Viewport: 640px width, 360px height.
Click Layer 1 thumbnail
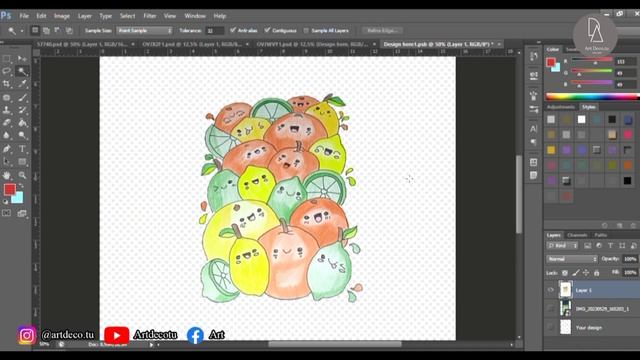pos(565,290)
